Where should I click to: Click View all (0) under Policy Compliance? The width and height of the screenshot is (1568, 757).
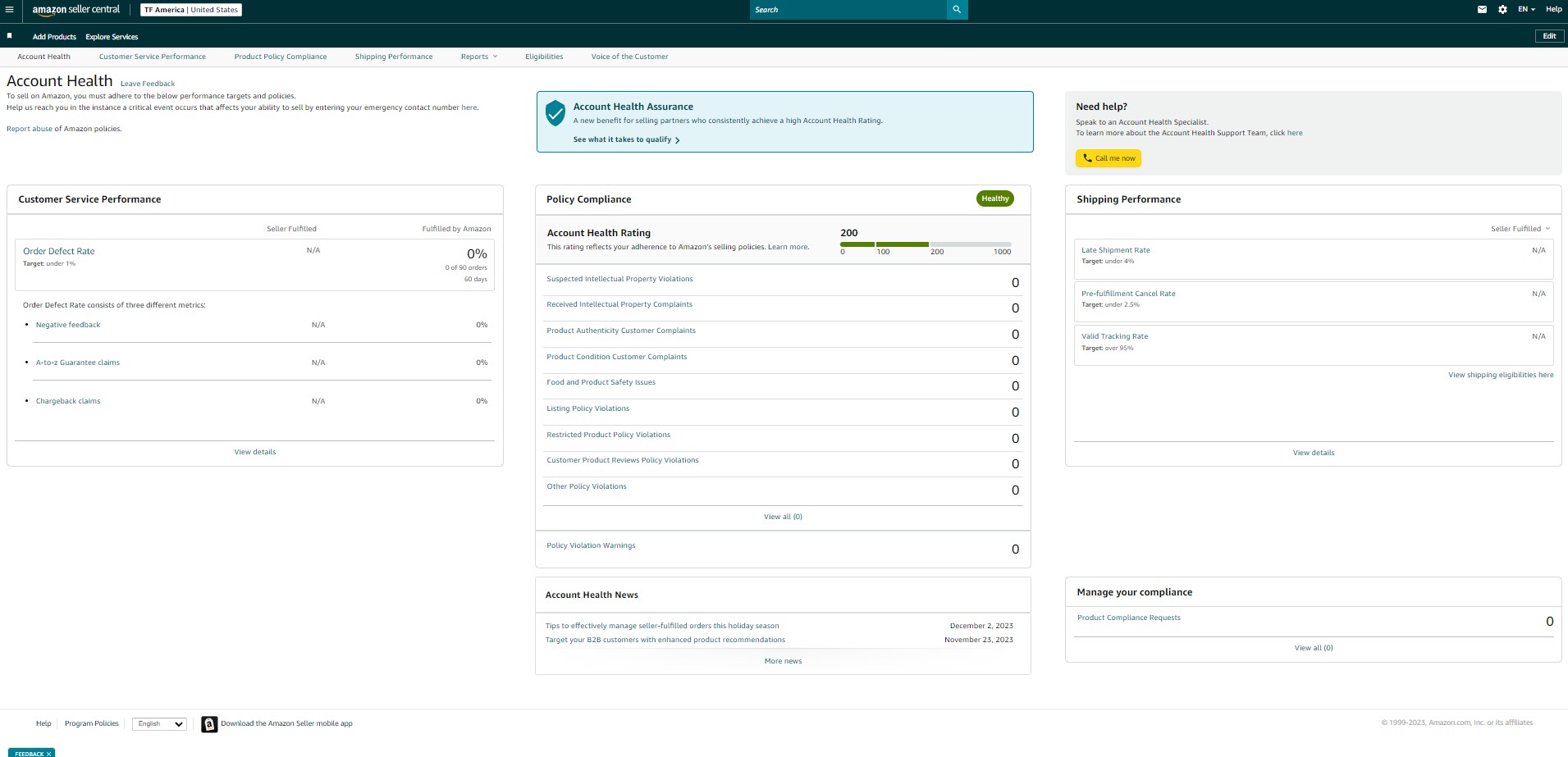click(783, 517)
